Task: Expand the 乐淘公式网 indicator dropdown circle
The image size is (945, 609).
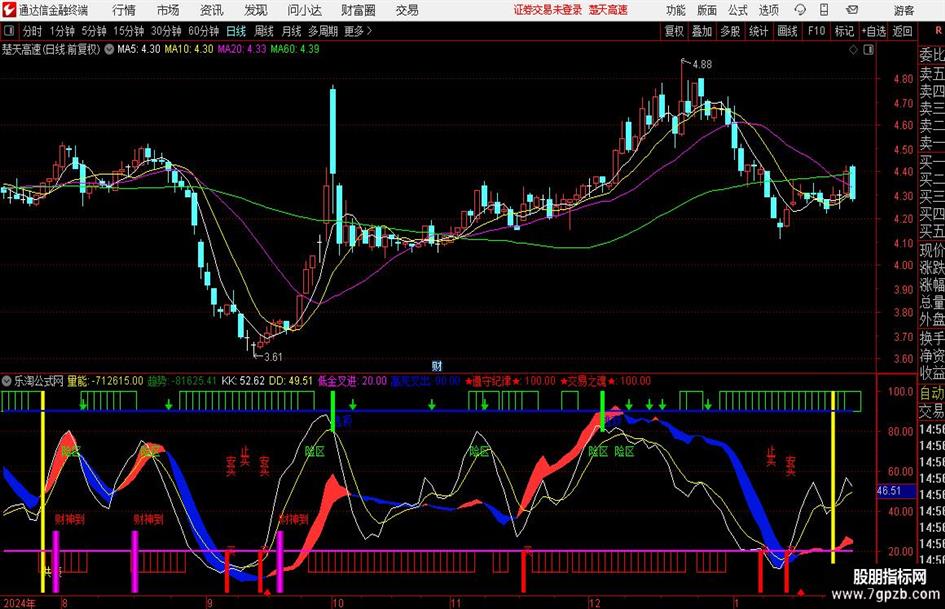Action: click(x=7, y=381)
